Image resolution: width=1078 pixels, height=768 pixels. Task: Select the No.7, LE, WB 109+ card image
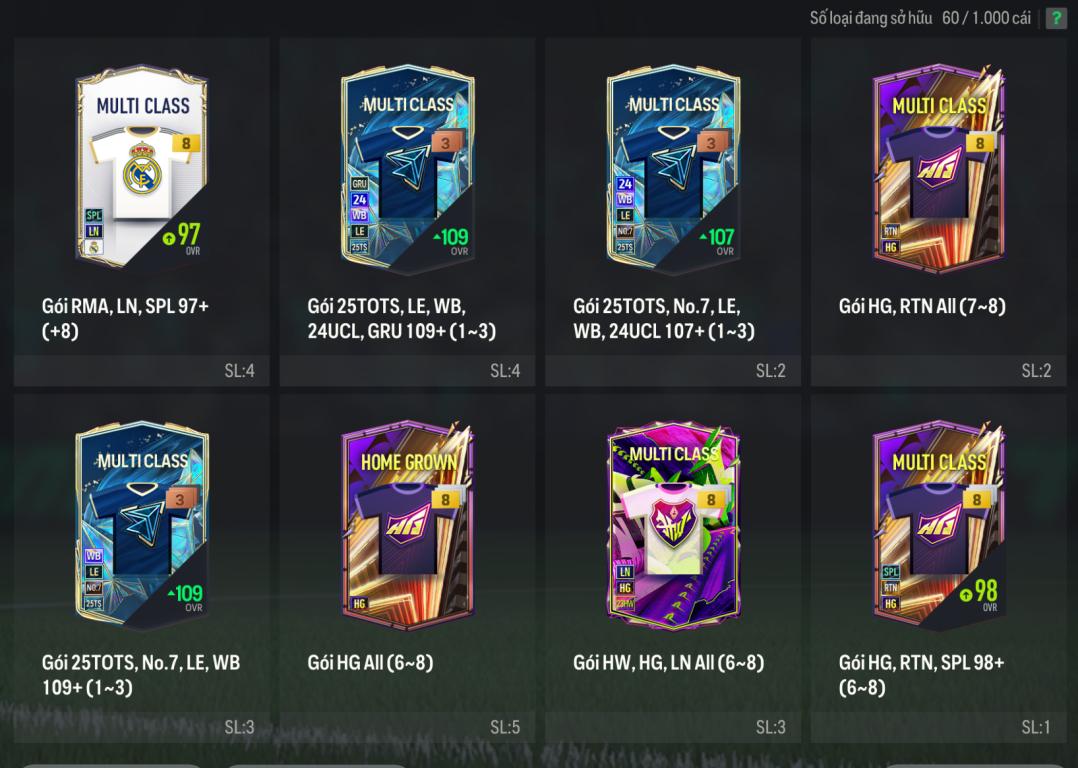142,525
